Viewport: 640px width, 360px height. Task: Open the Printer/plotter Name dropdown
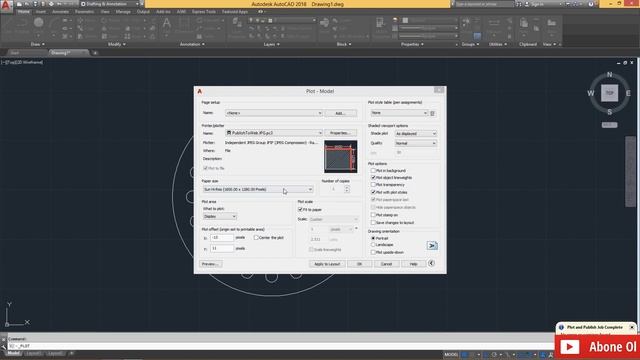click(x=274, y=133)
